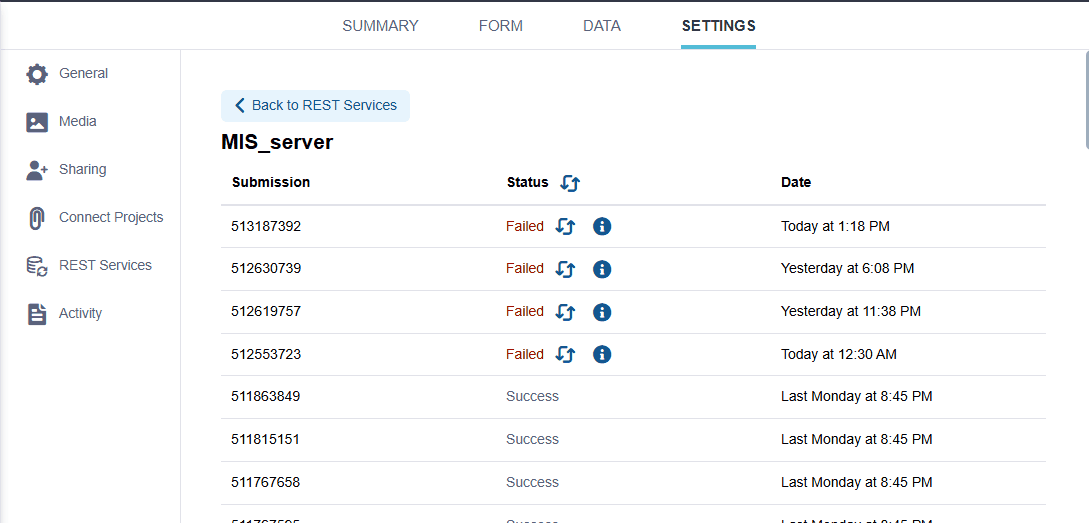Select submission ID 513187392
The width and height of the screenshot is (1089, 523).
266,226
